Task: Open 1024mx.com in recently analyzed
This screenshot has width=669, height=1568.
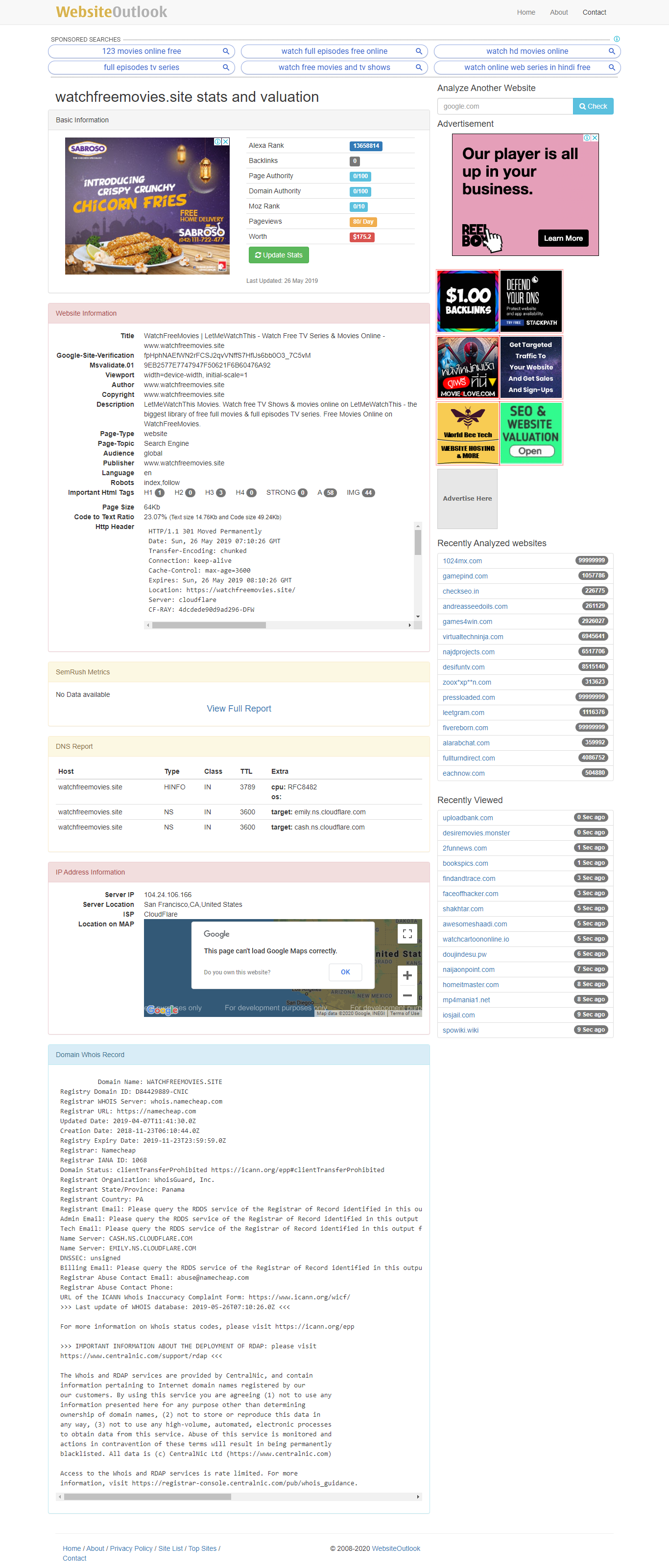Action: click(x=462, y=561)
